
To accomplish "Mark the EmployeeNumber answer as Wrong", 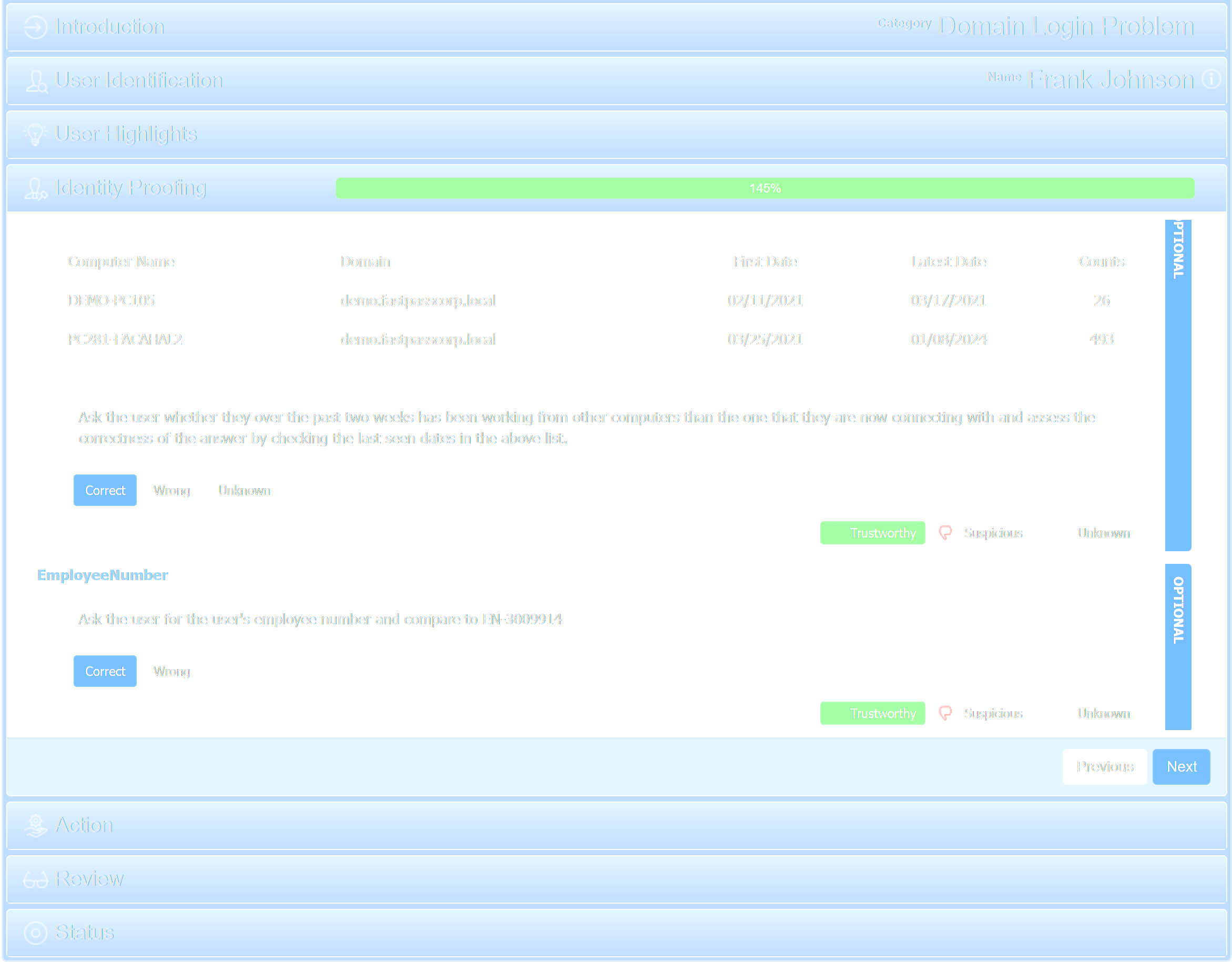I will click(171, 671).
